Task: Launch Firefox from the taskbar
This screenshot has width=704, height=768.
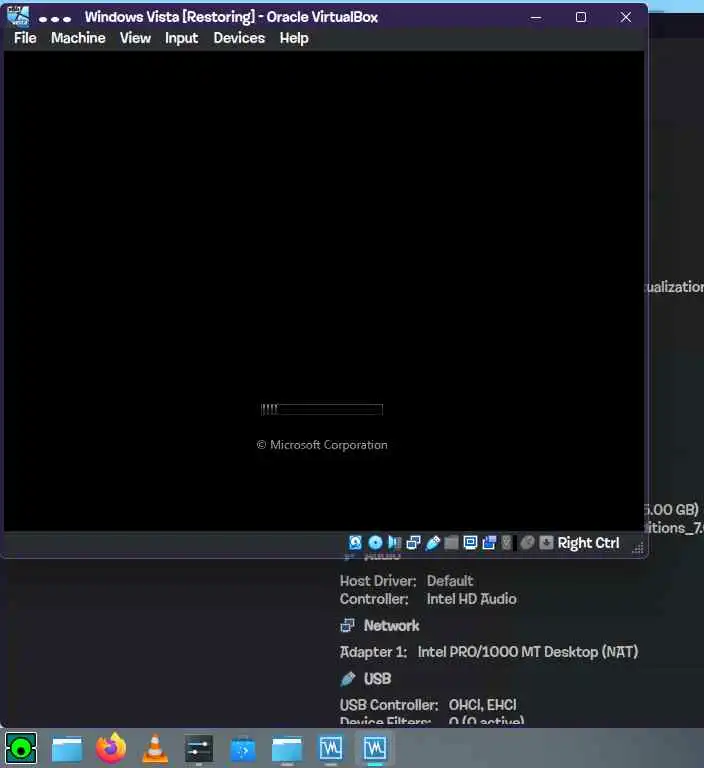Action: tap(111, 748)
